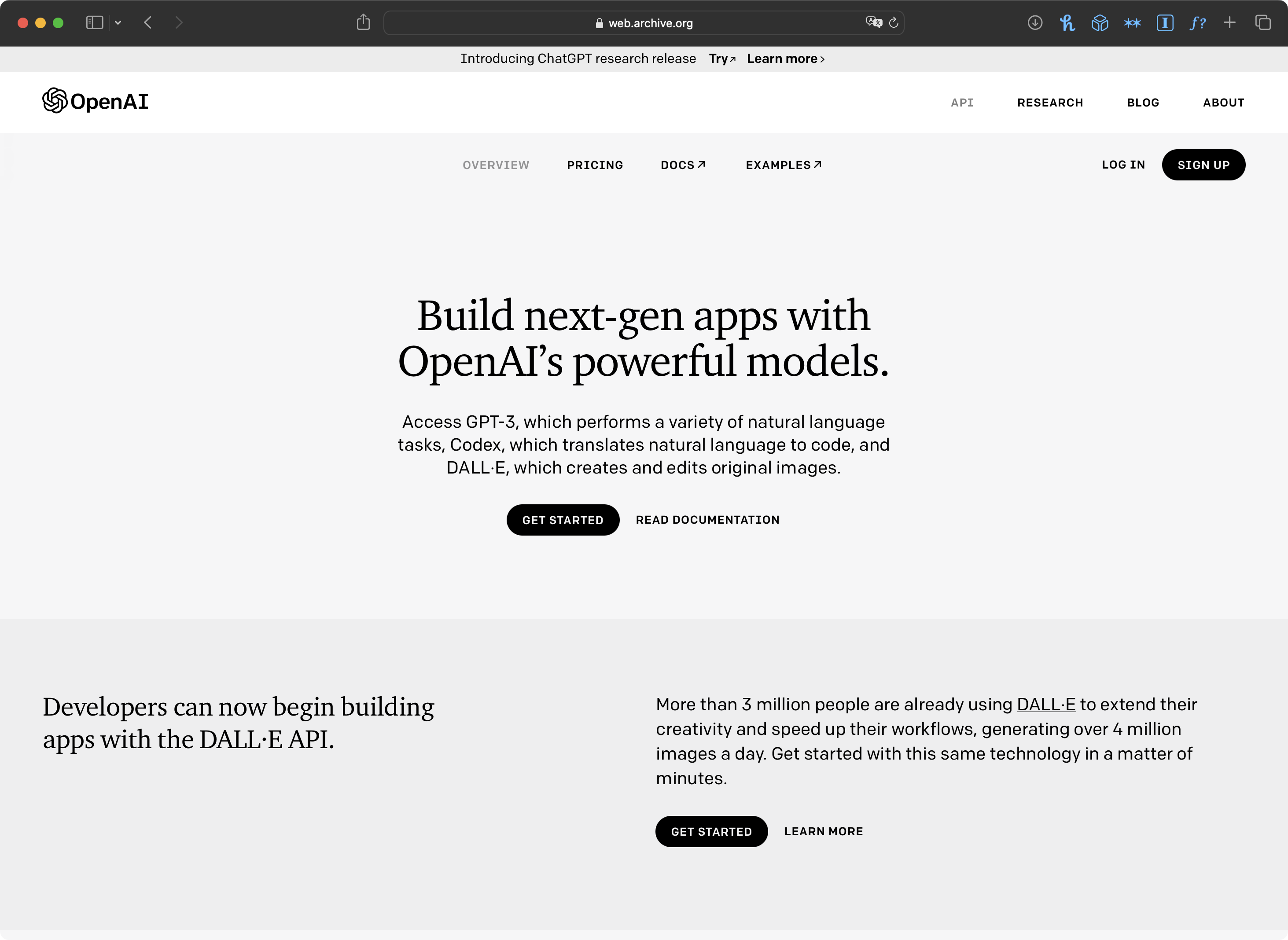Screen dimensions: 1288x940
Task: Click the page translate icon
Action: (x=874, y=23)
